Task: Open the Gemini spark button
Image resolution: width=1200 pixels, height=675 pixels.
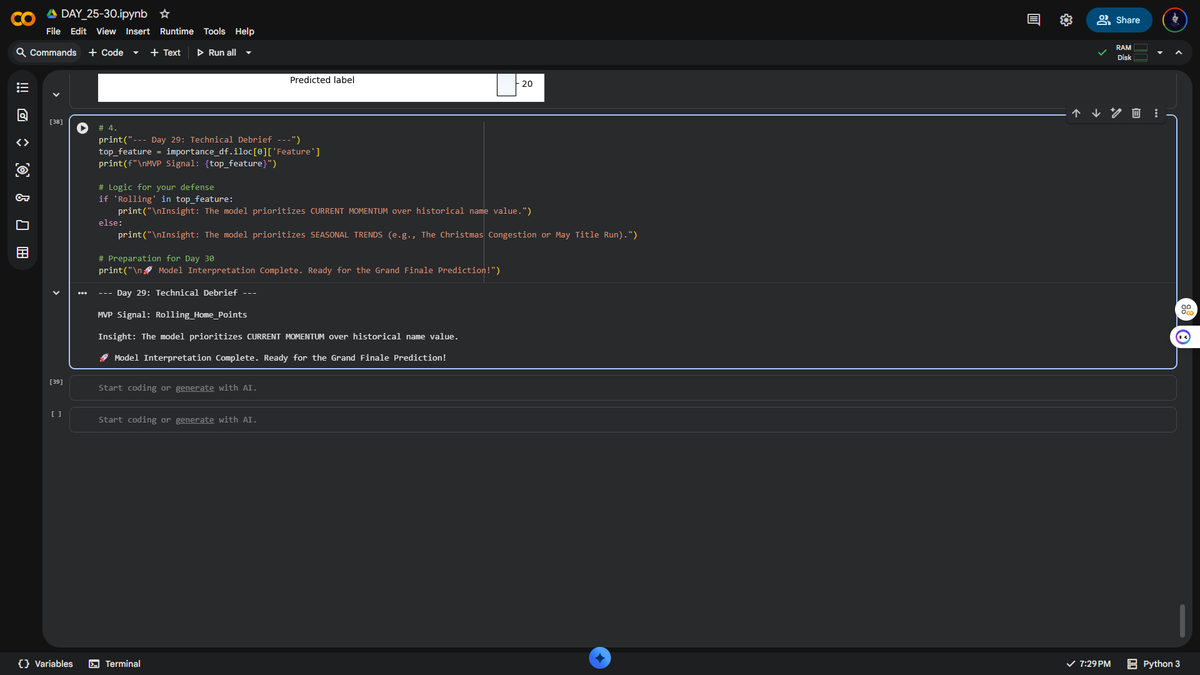Action: (600, 657)
